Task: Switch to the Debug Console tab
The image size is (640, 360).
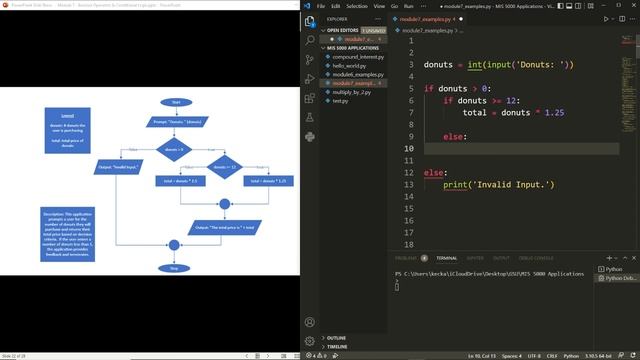Action: tap(536, 258)
